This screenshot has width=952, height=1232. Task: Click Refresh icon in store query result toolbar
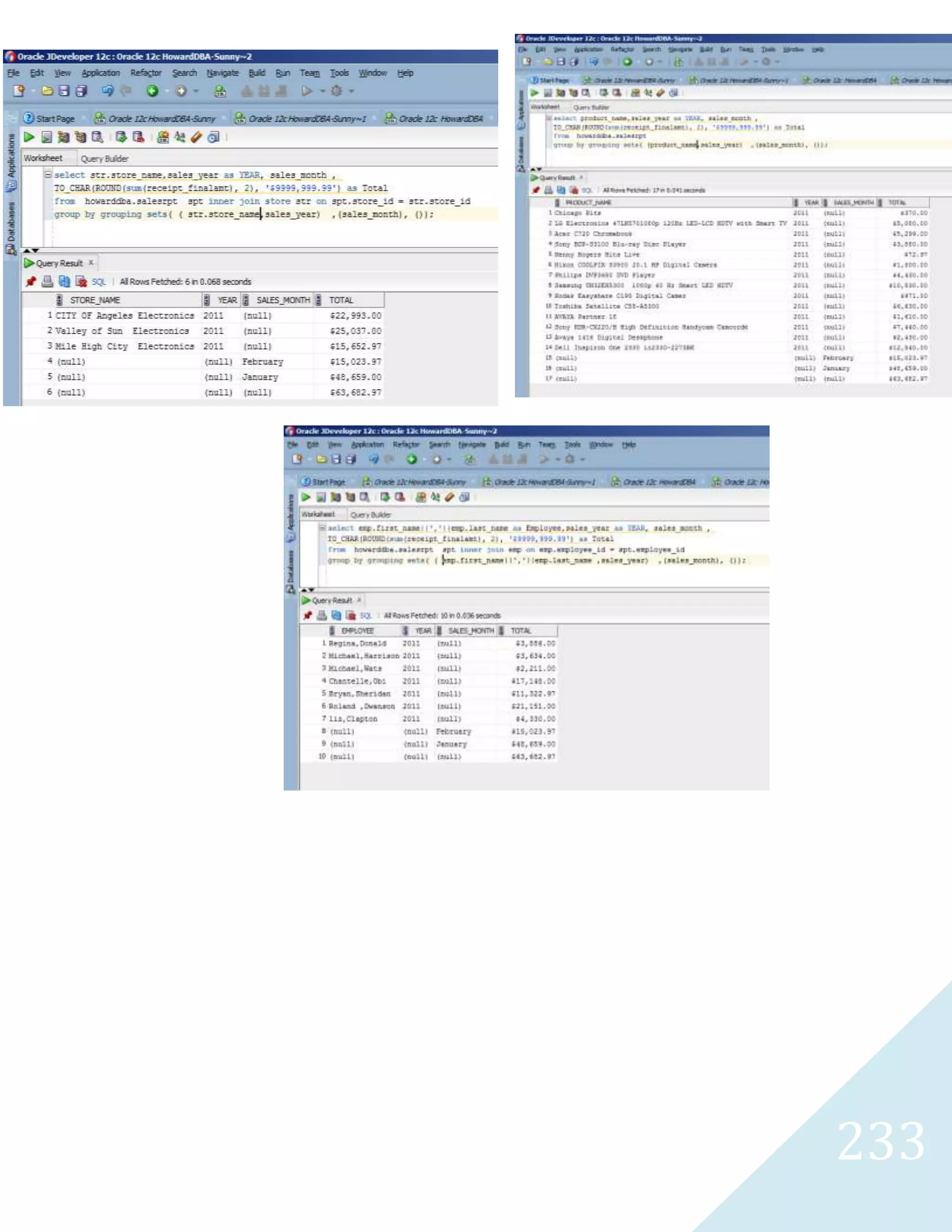click(x=64, y=281)
